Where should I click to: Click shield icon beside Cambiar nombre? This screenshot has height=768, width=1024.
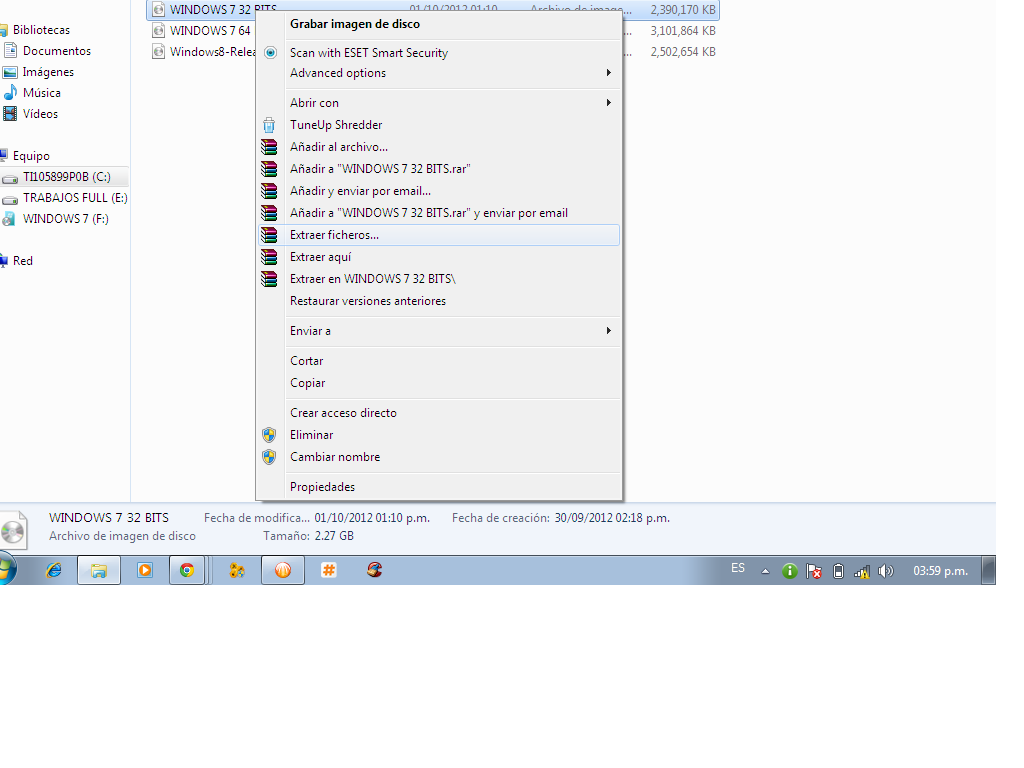point(269,457)
